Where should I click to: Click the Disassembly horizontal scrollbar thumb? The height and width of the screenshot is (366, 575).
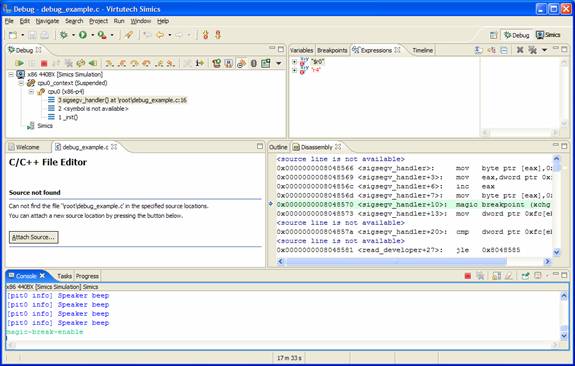[396, 261]
